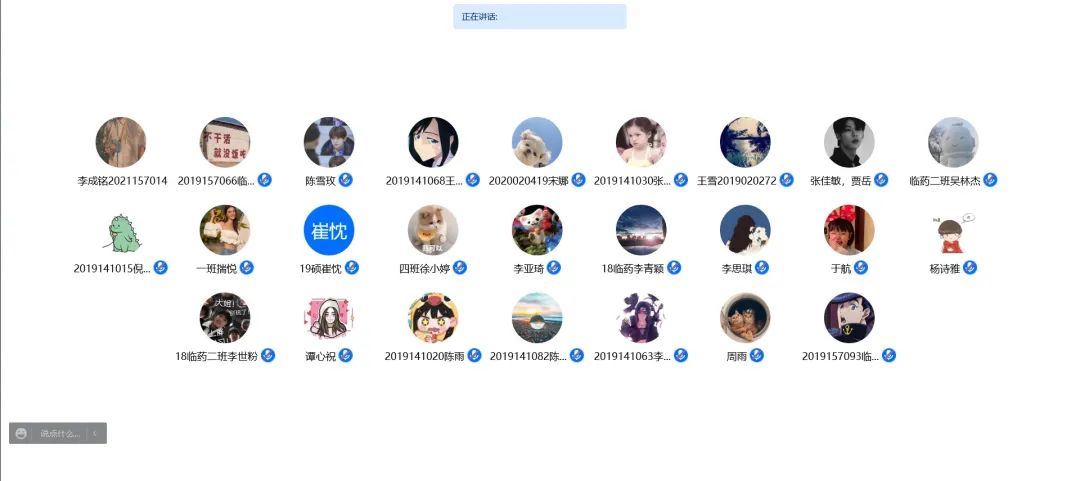
Task: Click the name label 18临药二班李世粉
Action: 216,356
